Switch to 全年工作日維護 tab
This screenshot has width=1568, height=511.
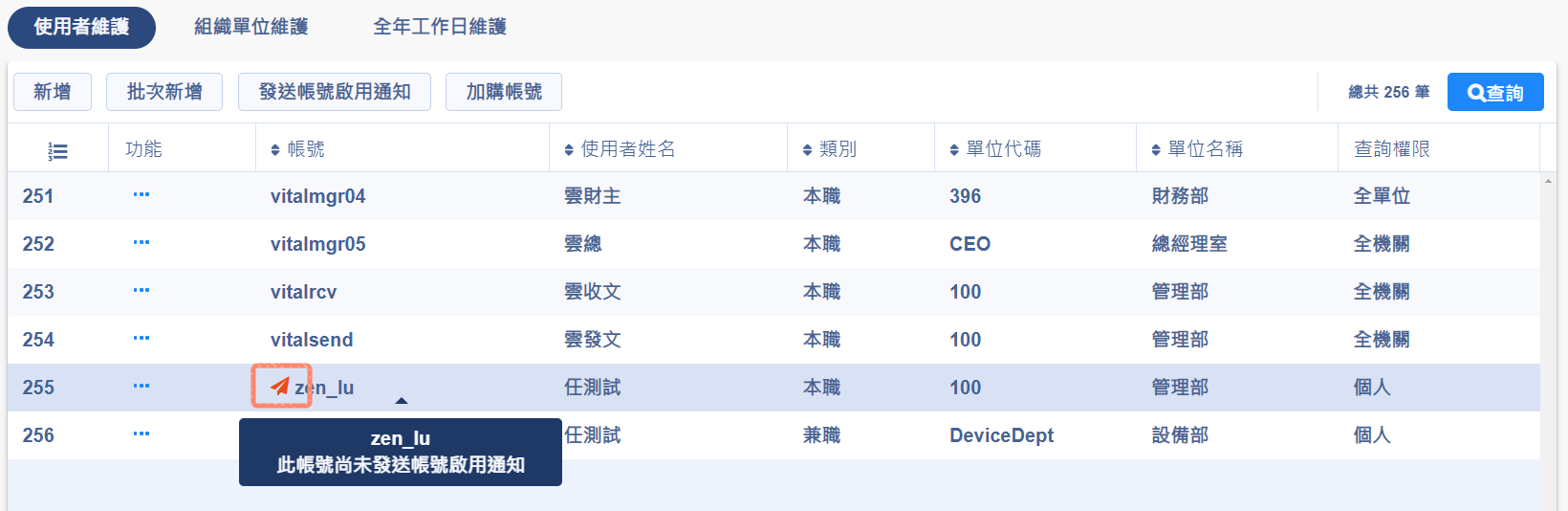[440, 27]
